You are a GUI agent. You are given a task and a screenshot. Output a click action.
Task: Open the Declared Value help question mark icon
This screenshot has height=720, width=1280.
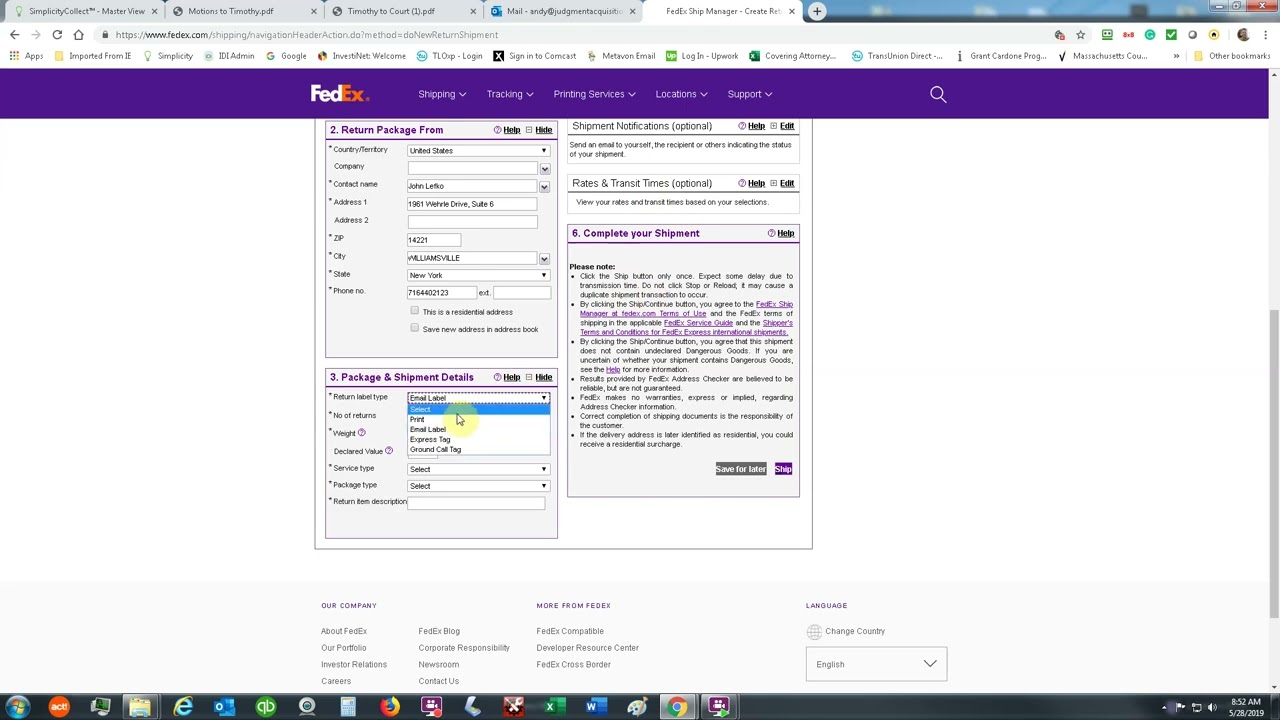[388, 451]
